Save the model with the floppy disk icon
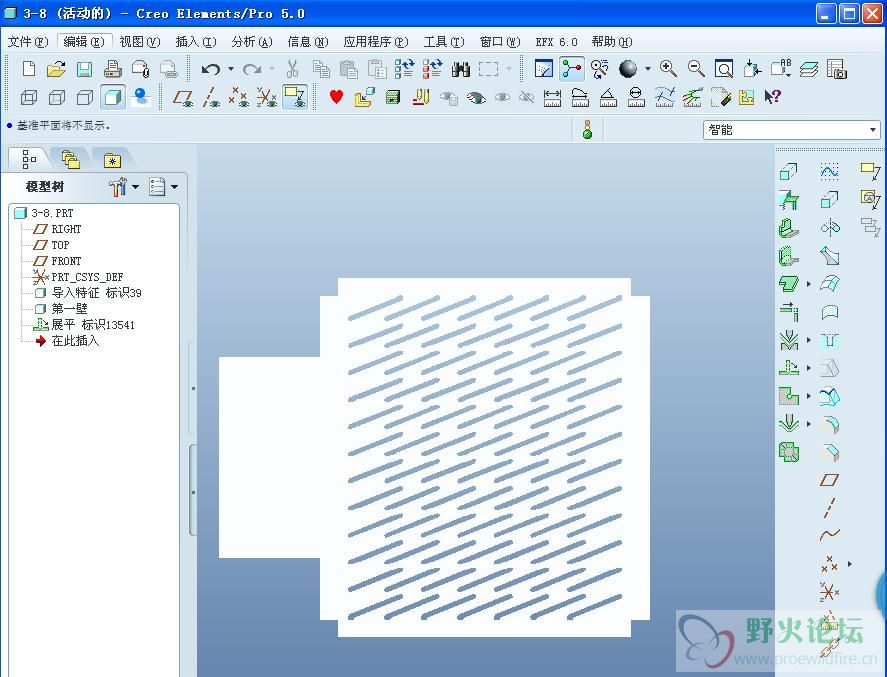The image size is (887, 677). (x=84, y=69)
